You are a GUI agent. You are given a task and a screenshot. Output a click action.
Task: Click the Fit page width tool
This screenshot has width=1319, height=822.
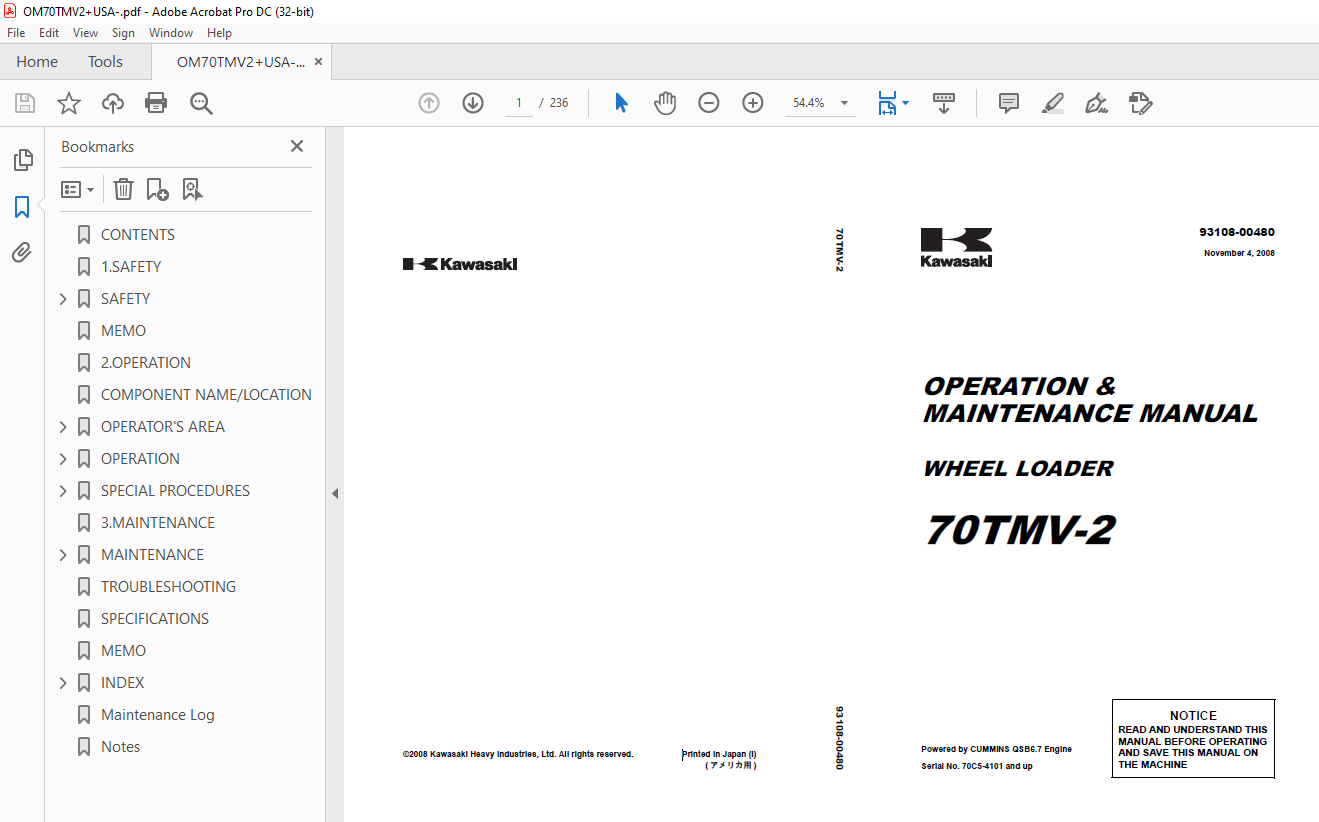tap(887, 103)
